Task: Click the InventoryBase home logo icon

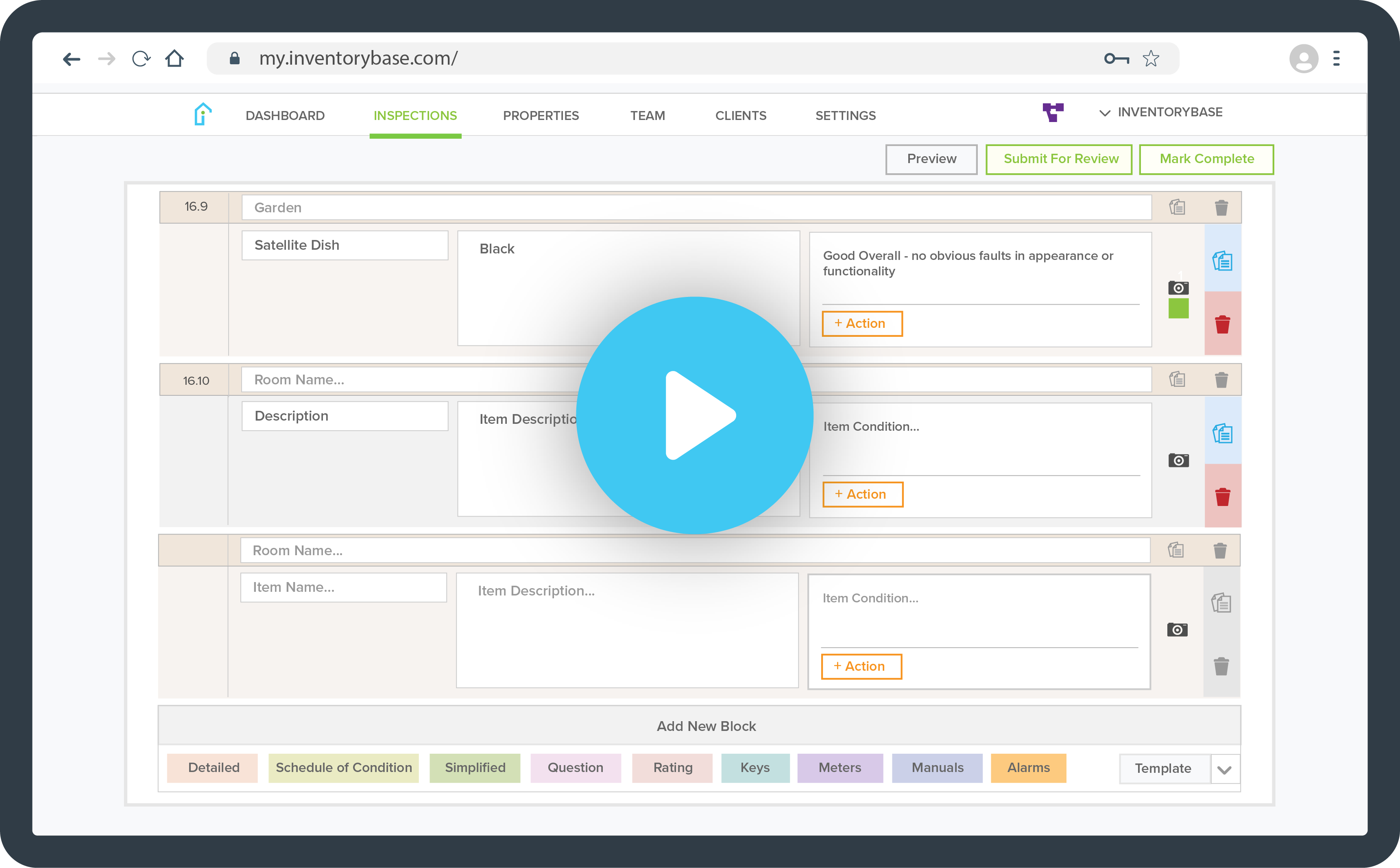Action: tap(203, 114)
